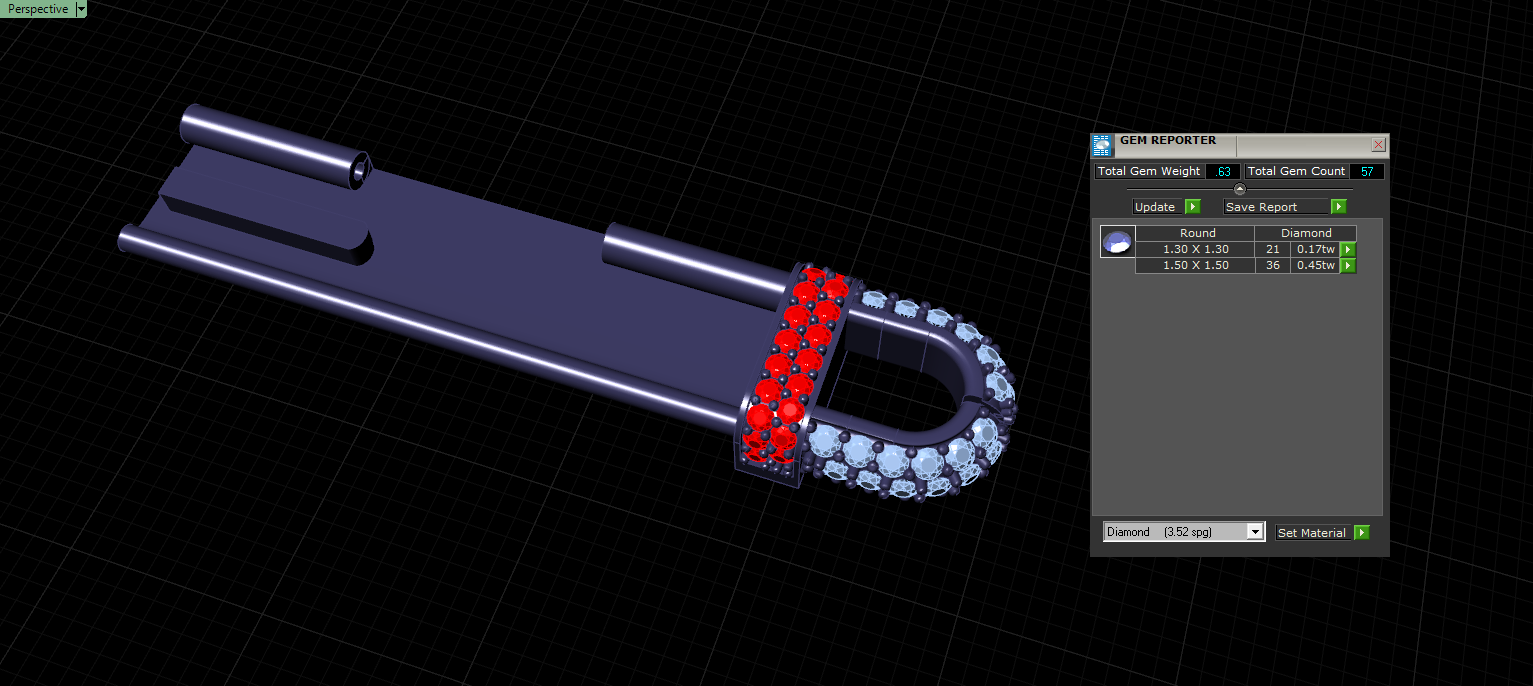This screenshot has width=1533, height=686.
Task: Click the Total Gem Count label
Action: coord(1297,171)
